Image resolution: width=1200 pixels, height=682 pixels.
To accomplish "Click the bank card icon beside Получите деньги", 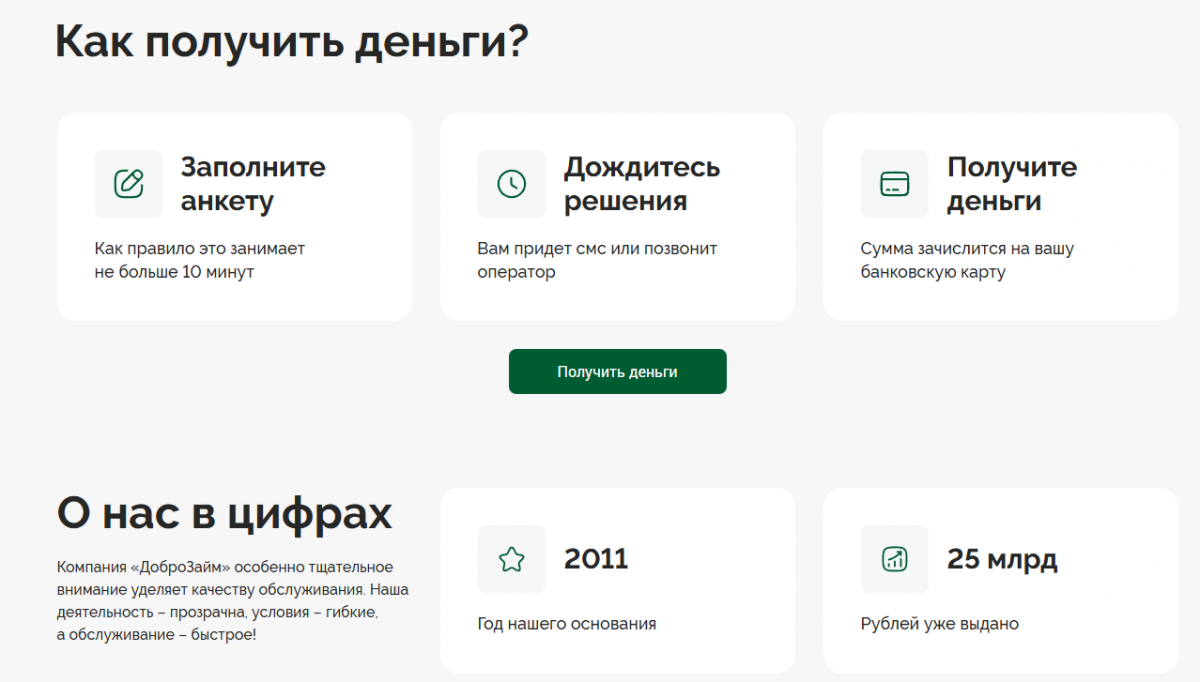I will point(894,184).
